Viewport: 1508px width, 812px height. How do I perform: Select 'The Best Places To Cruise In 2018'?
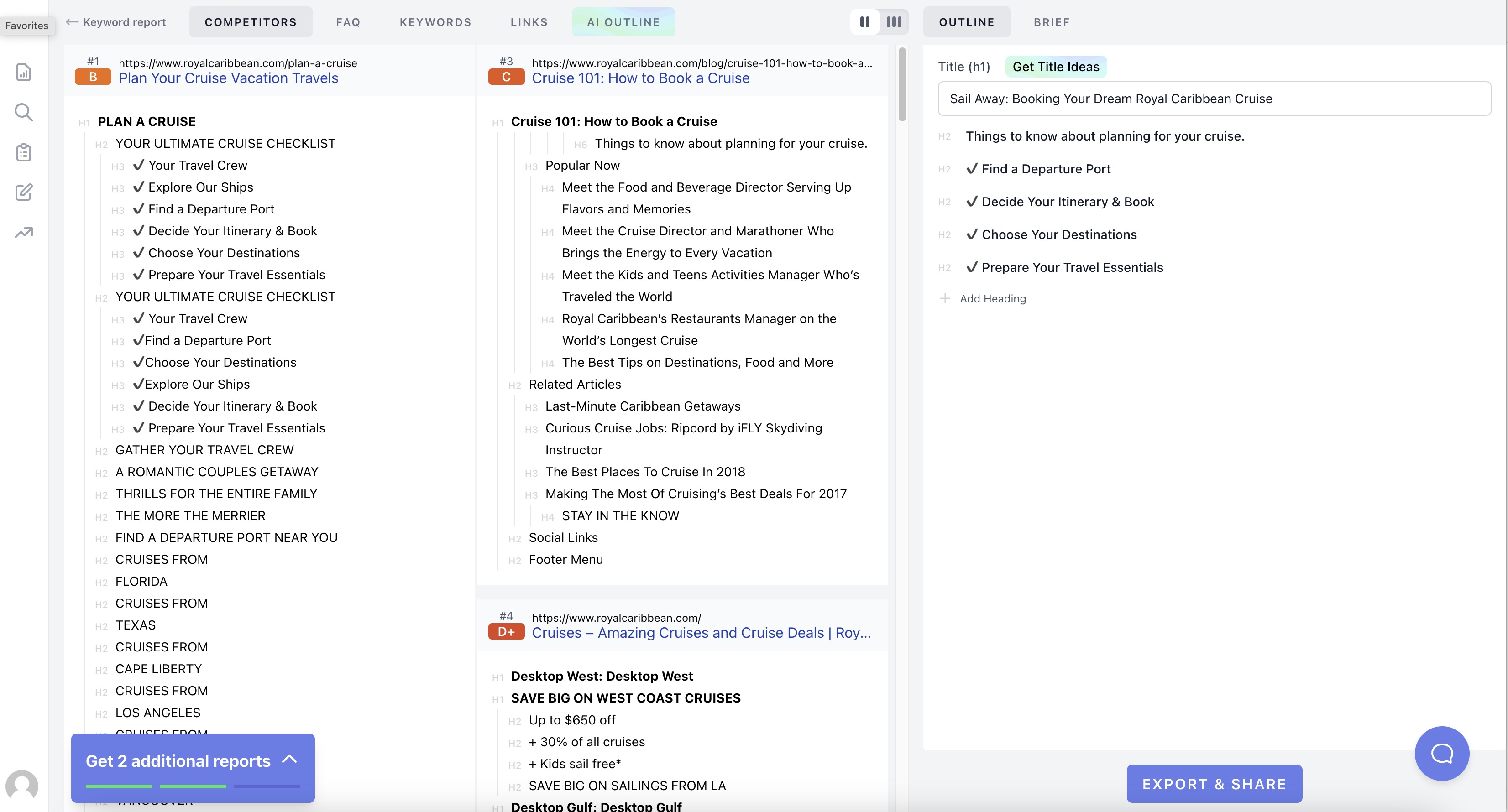pyautogui.click(x=645, y=472)
